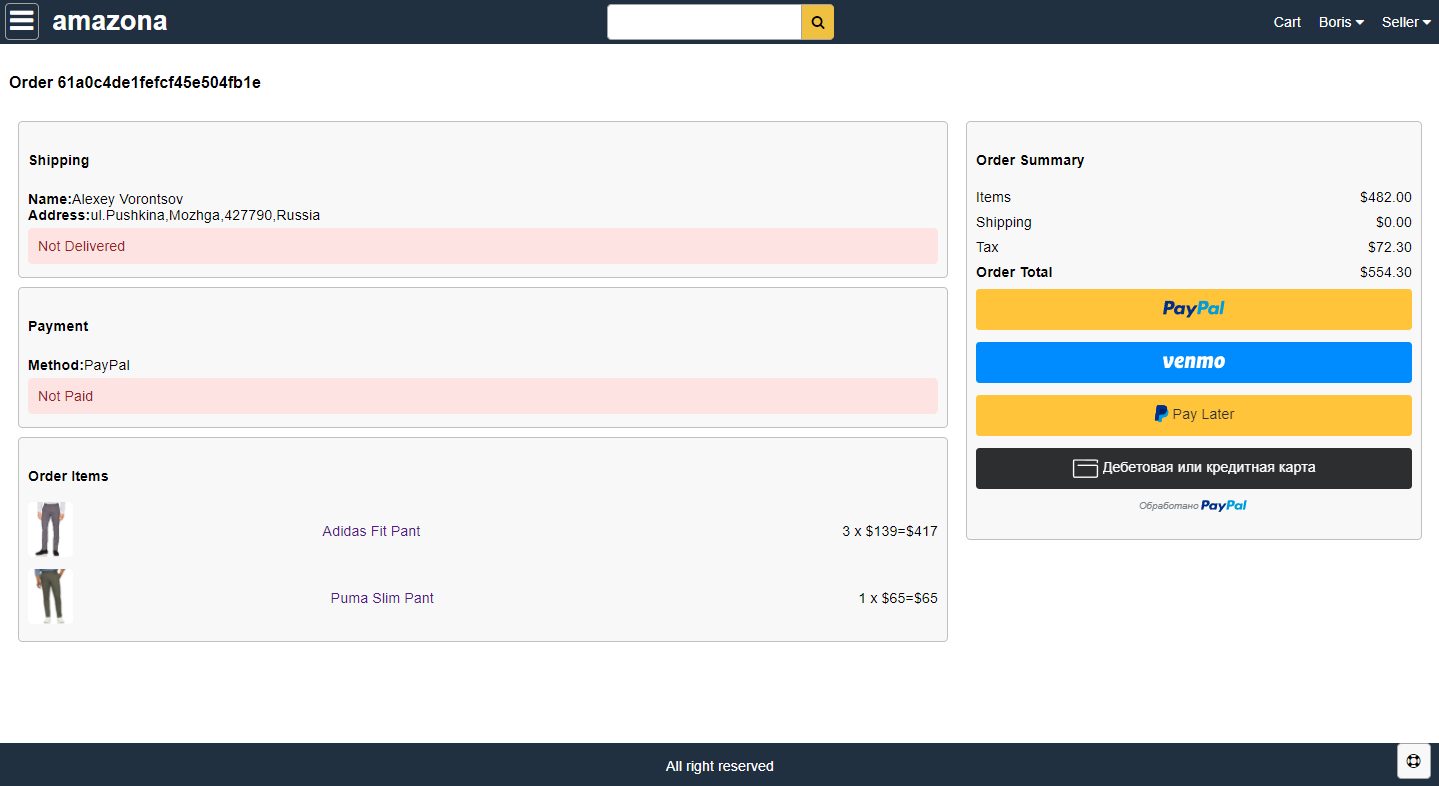
Task: Click the Not Paid status banner
Action: pyautogui.click(x=482, y=396)
